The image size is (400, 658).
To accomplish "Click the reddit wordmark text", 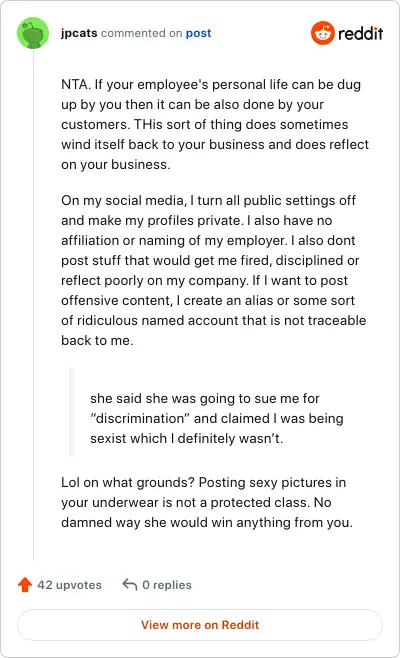I will 361,33.
